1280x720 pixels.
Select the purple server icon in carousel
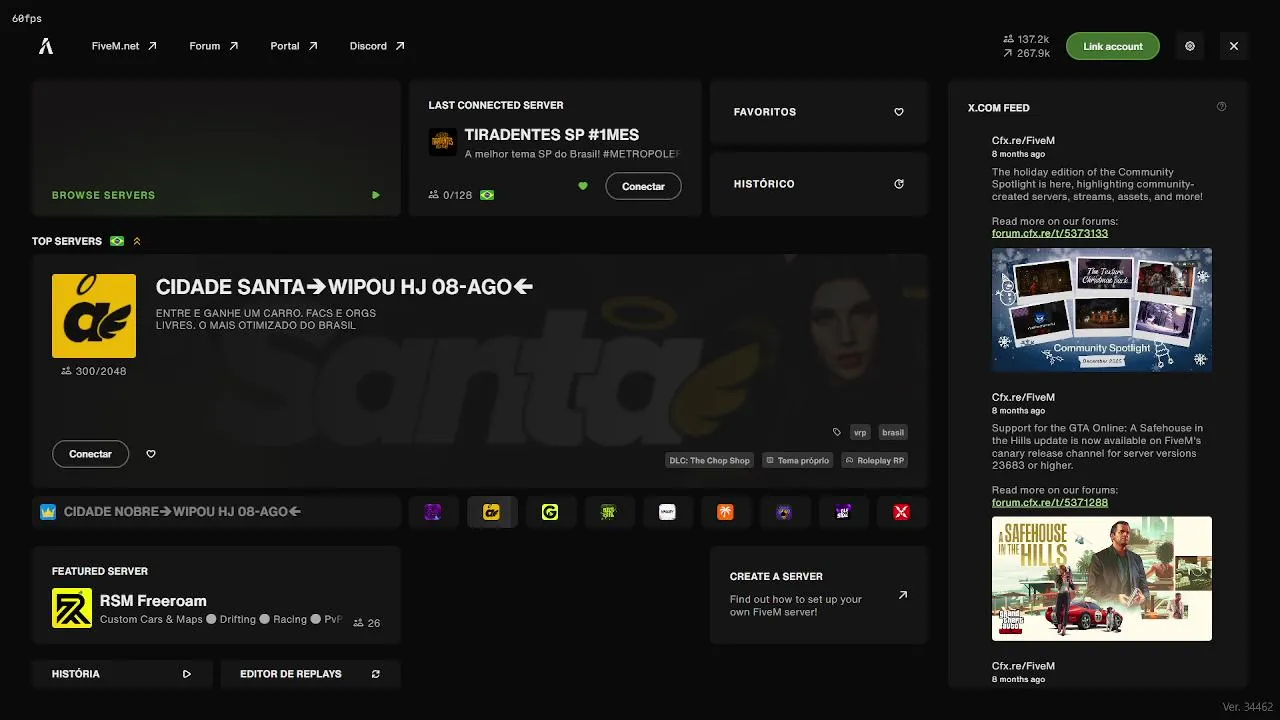[x=433, y=512]
